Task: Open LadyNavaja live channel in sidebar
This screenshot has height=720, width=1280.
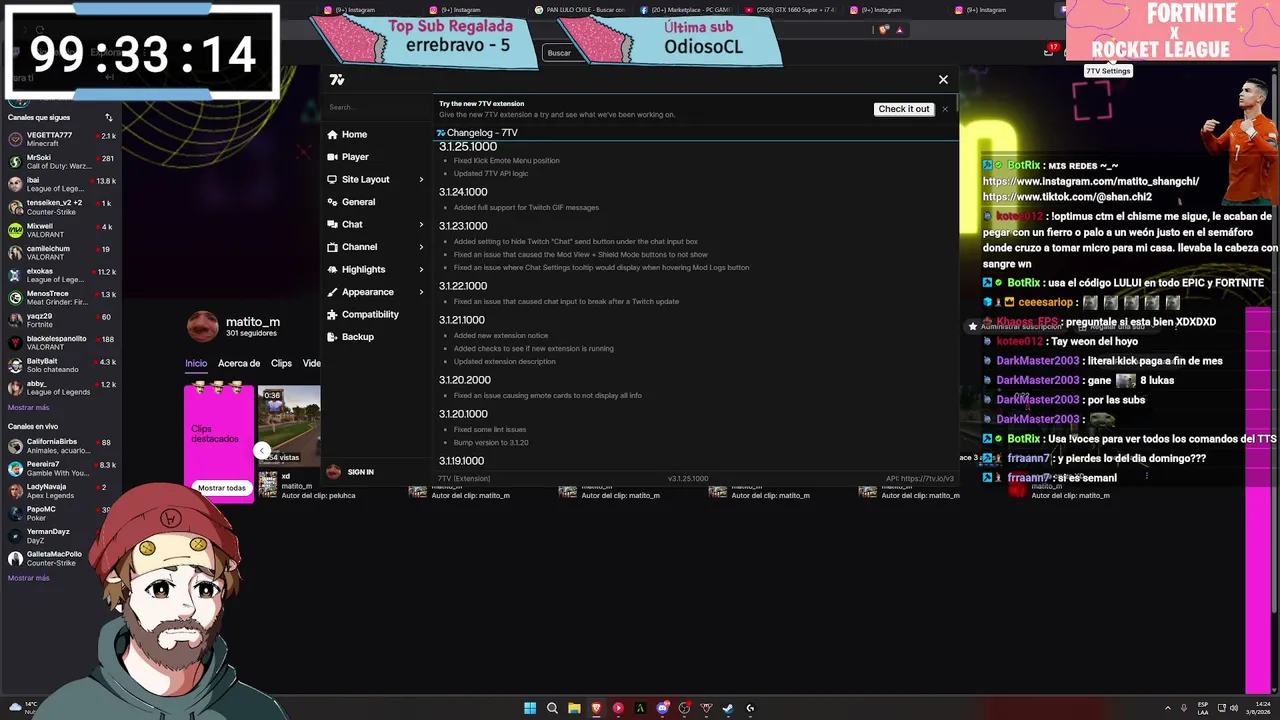Action: click(62, 491)
